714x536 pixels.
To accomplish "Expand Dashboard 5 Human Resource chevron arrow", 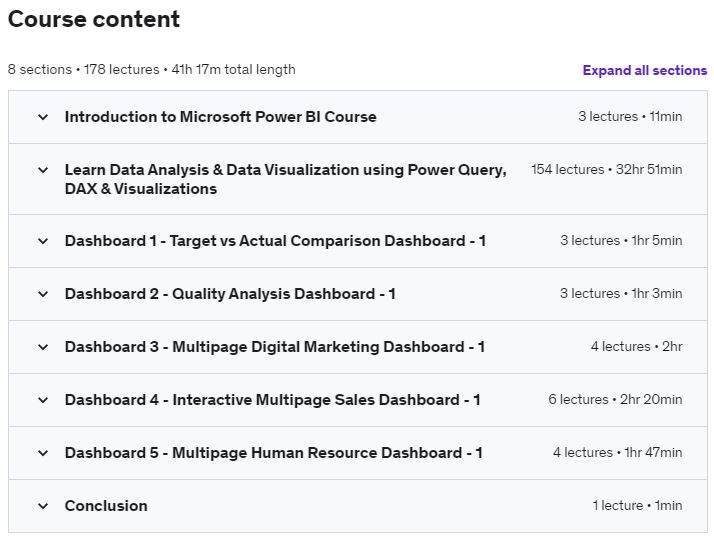I will [x=43, y=453].
